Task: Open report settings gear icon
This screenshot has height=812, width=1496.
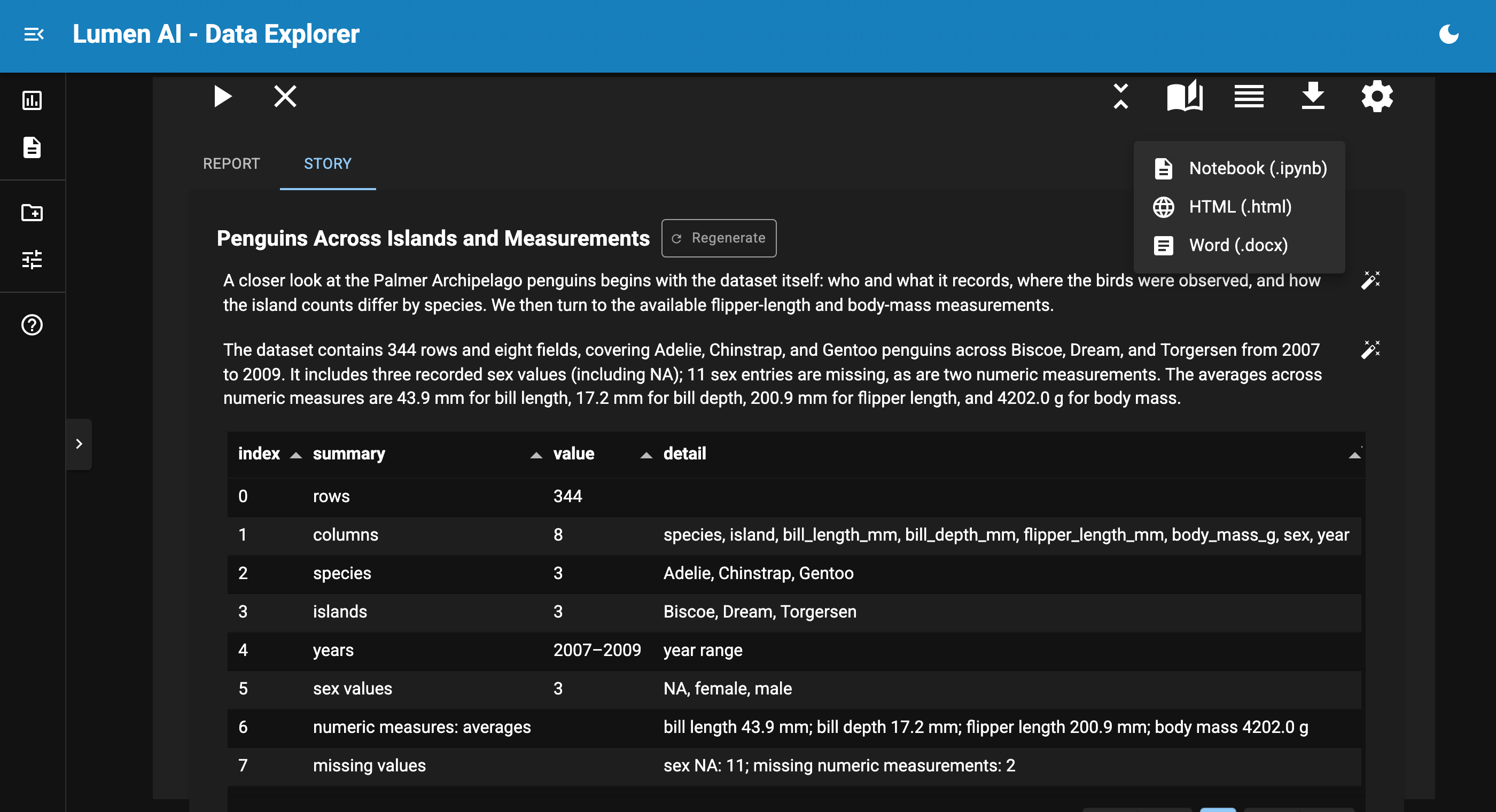Action: click(1377, 96)
